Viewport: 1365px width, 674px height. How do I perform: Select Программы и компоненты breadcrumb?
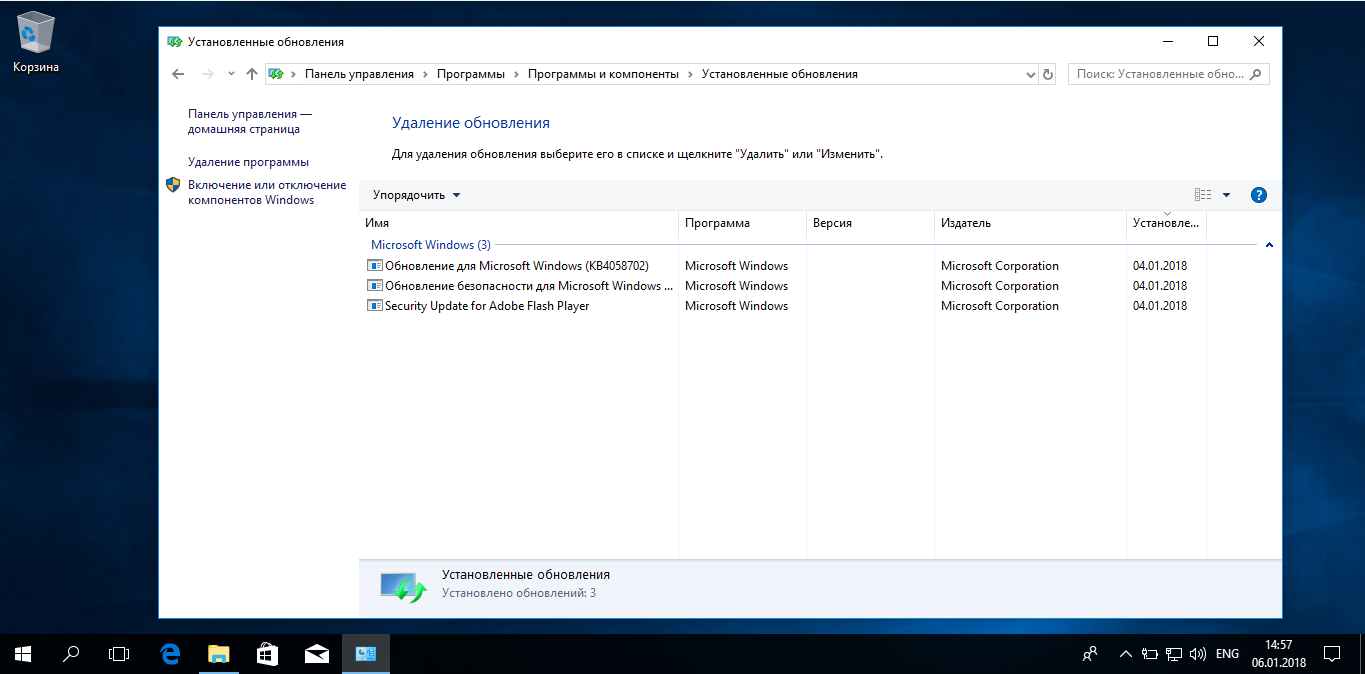(x=603, y=74)
